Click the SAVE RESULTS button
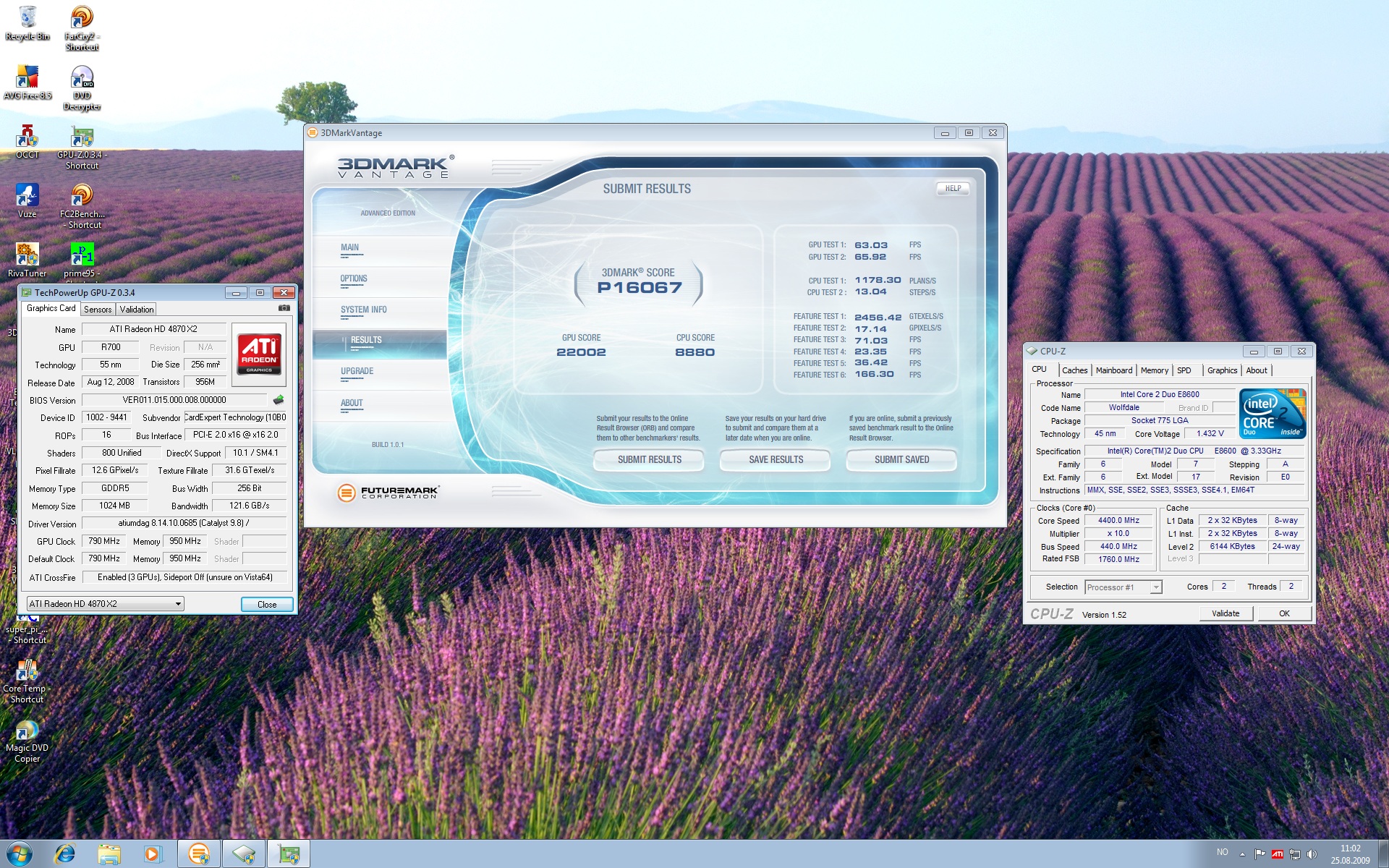The height and width of the screenshot is (868, 1389). coord(776,460)
